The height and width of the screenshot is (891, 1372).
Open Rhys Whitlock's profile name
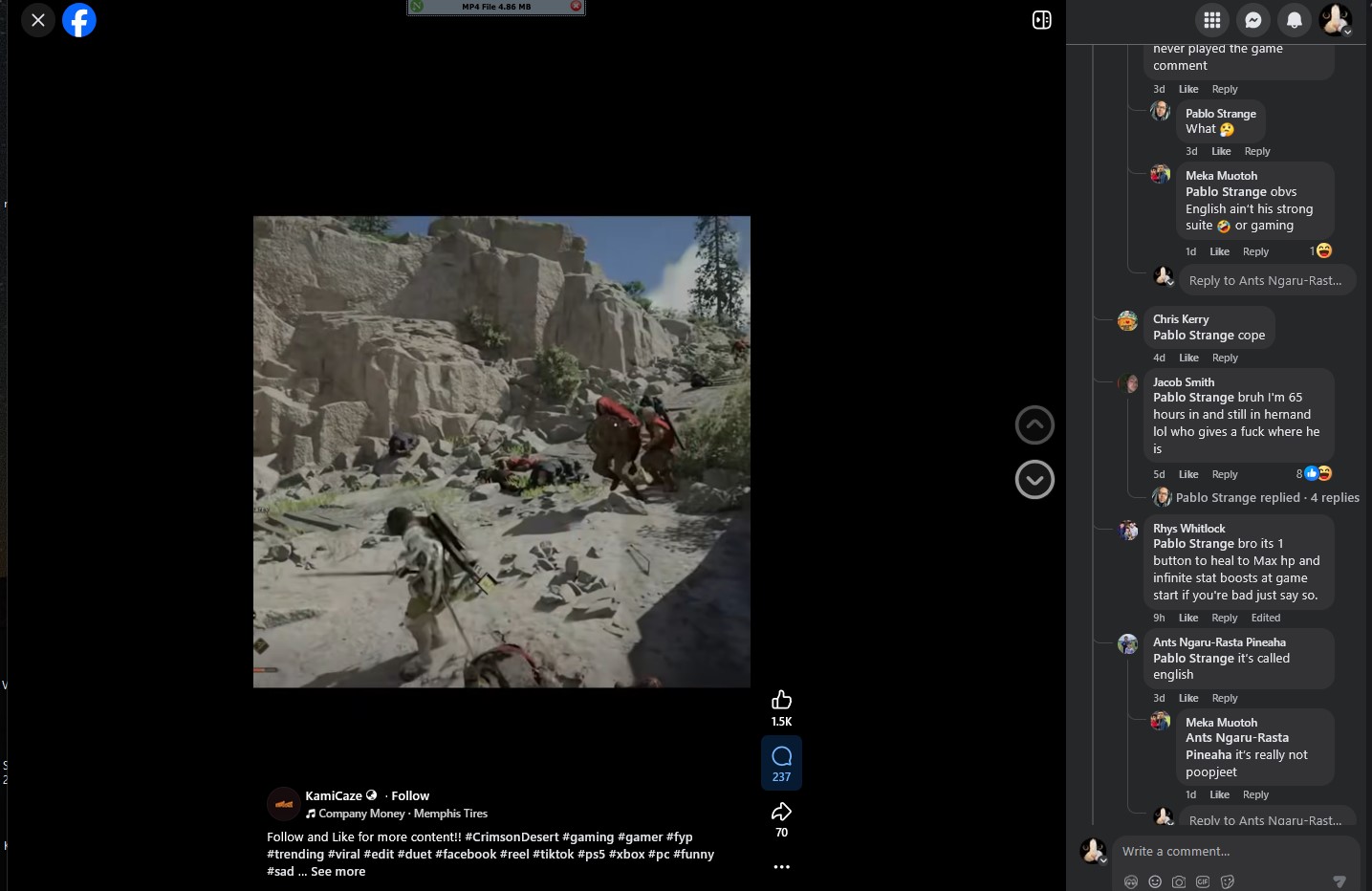(x=1188, y=529)
